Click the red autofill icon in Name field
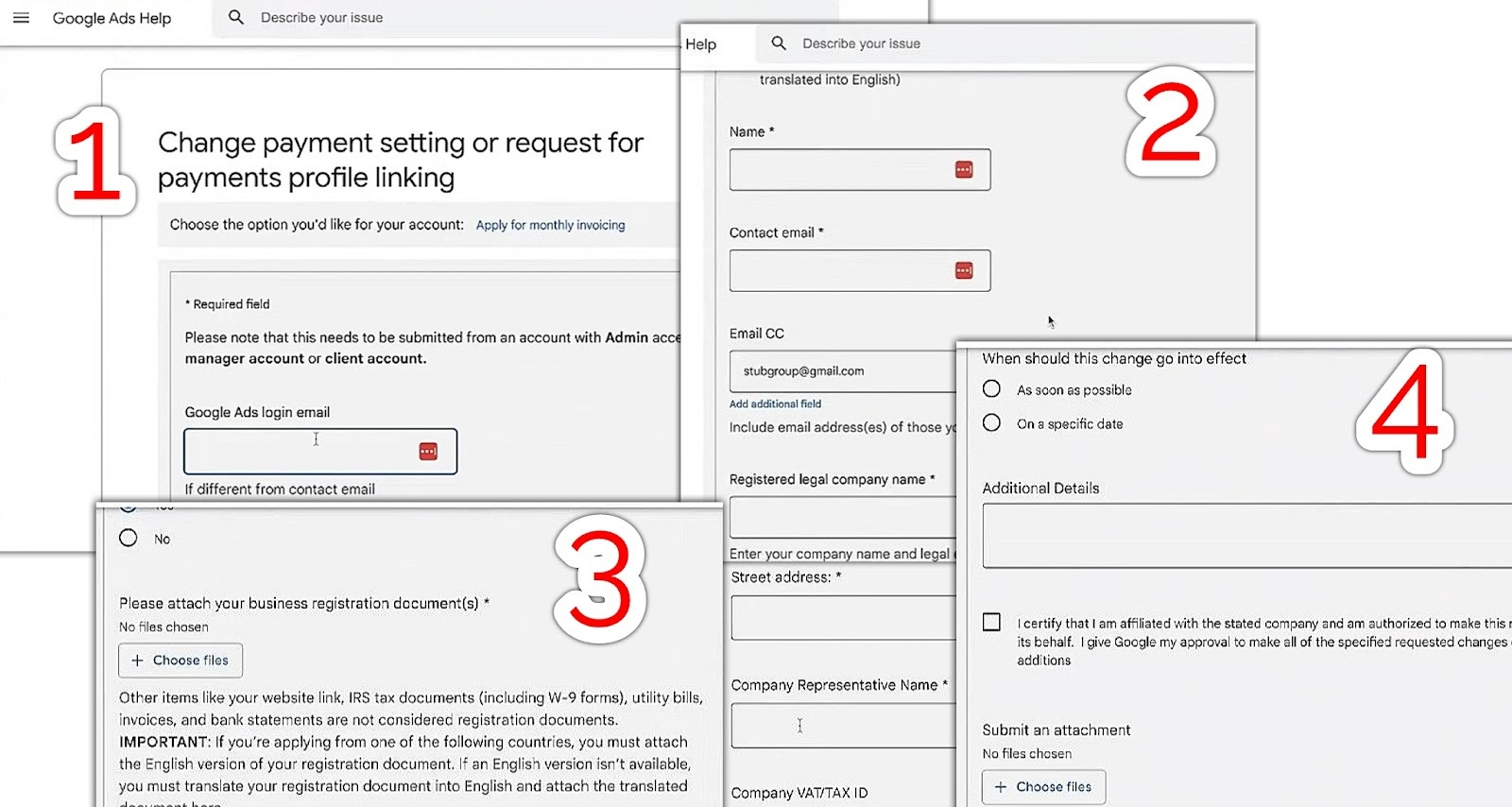Screen dimensions: 1512x807 point(964,170)
